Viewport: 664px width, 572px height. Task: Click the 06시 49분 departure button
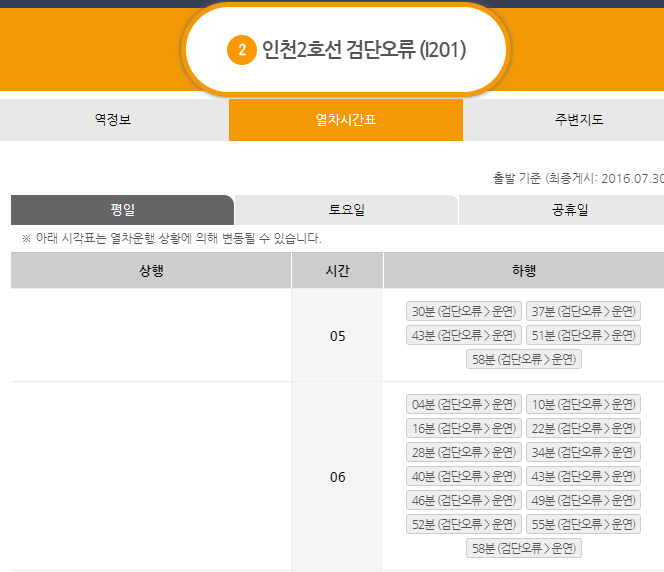pyautogui.click(x=584, y=500)
